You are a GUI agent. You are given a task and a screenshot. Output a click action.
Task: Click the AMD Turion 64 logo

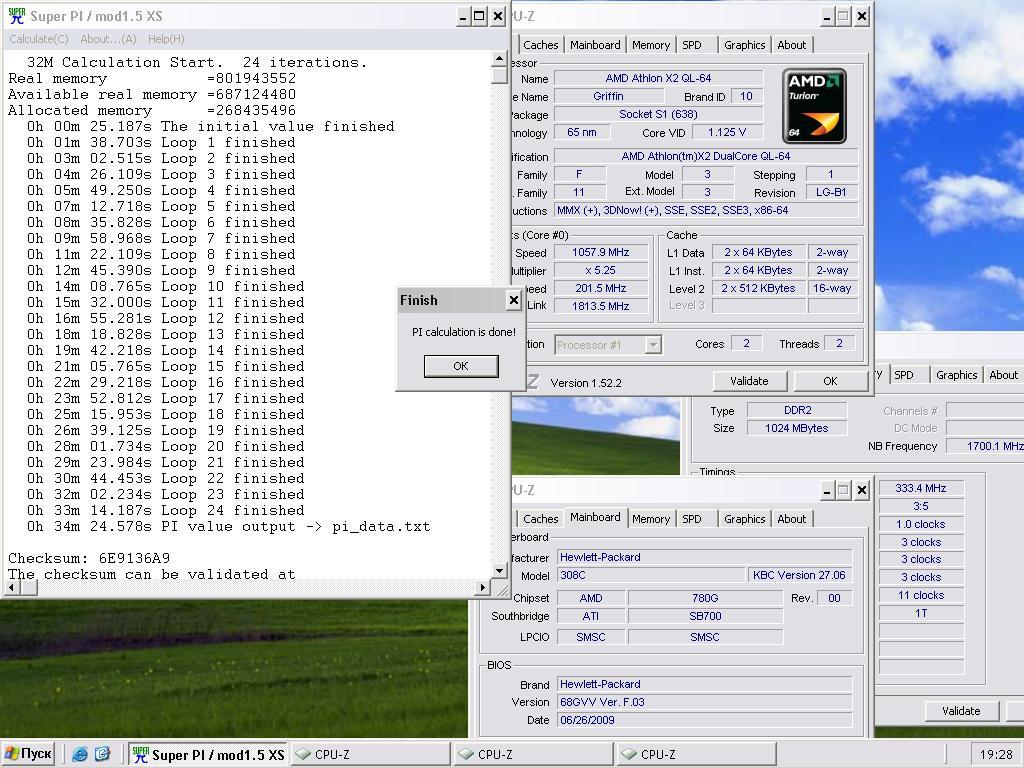(x=814, y=106)
